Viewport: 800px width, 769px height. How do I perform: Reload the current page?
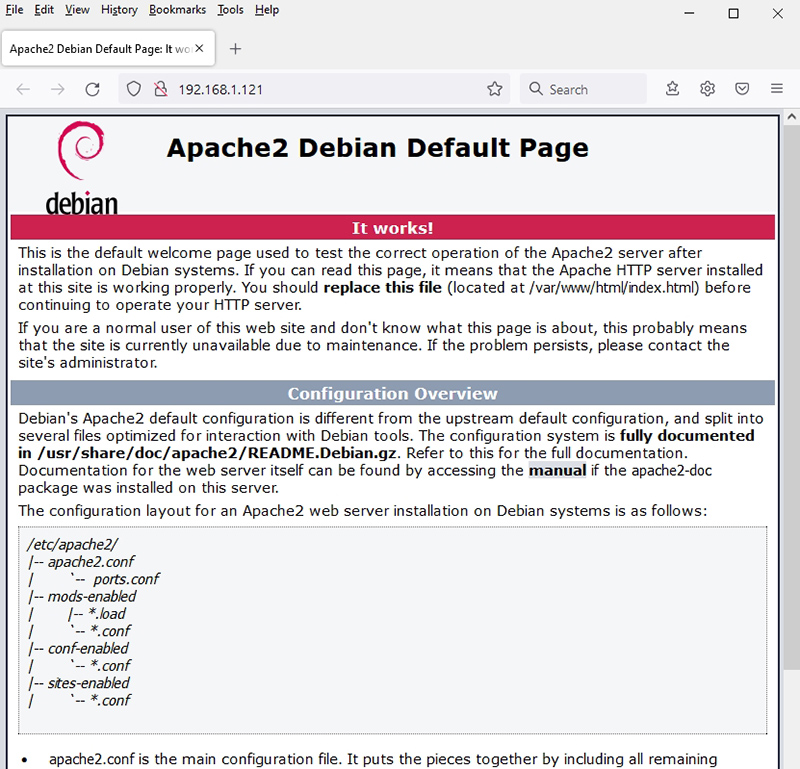[x=92, y=89]
